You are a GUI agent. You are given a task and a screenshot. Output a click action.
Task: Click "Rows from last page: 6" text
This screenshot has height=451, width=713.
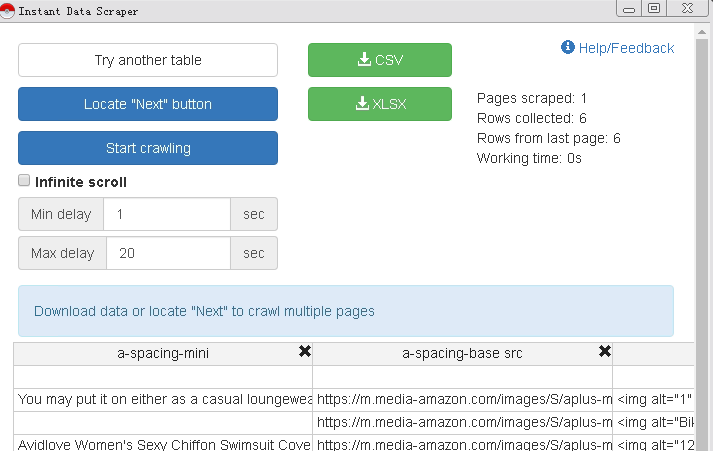point(548,138)
